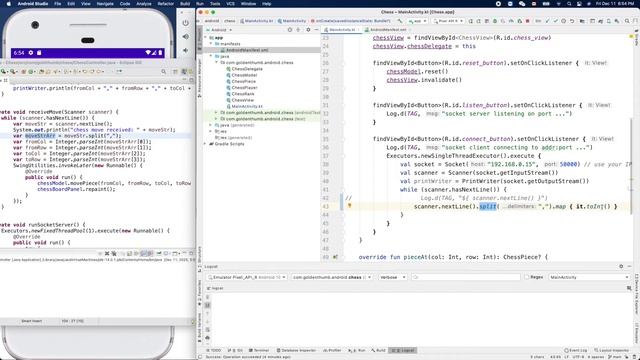Open Android Studio Spotlight search in macOS menu bar

[x=569, y=4]
